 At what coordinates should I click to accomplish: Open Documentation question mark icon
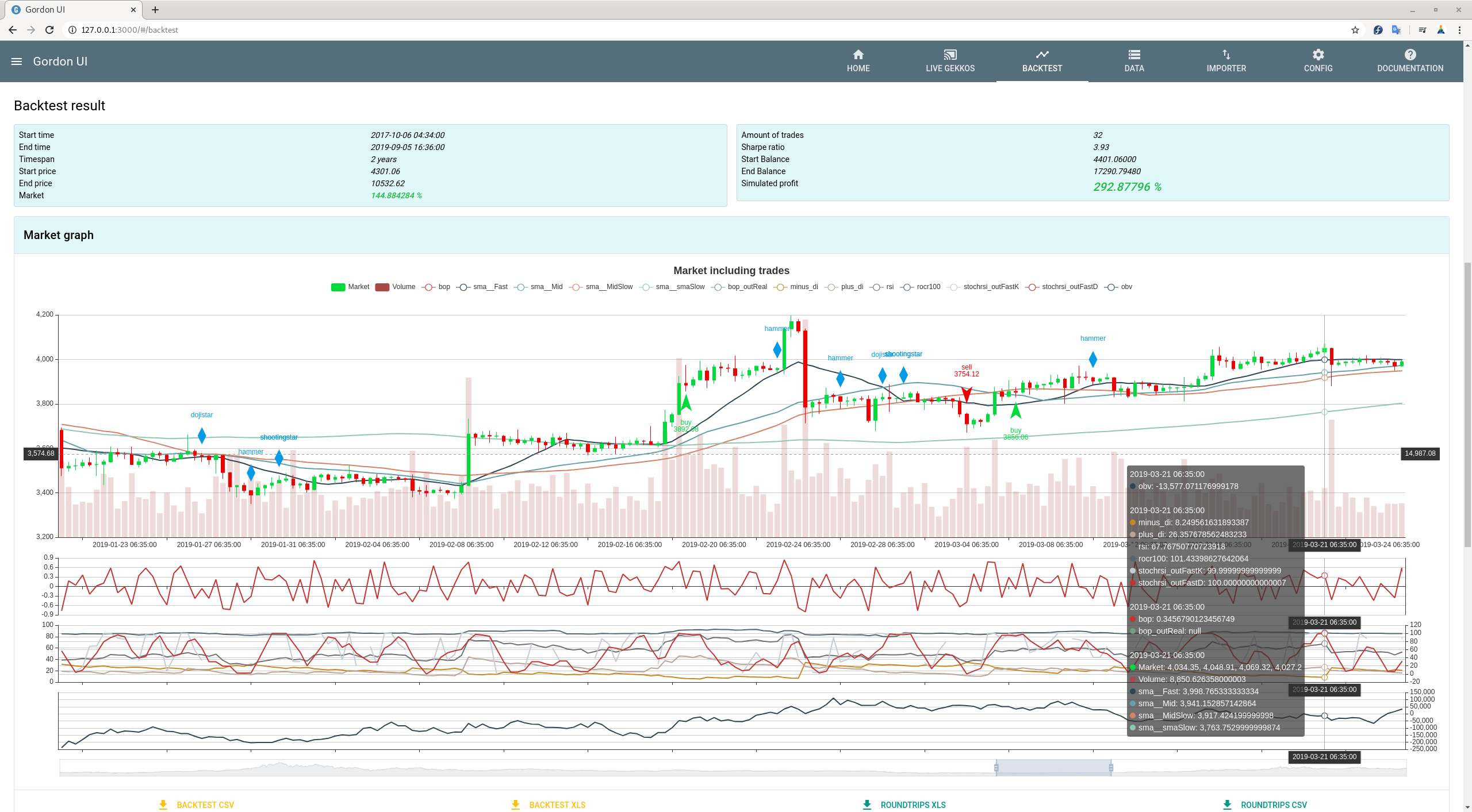pyautogui.click(x=1410, y=55)
